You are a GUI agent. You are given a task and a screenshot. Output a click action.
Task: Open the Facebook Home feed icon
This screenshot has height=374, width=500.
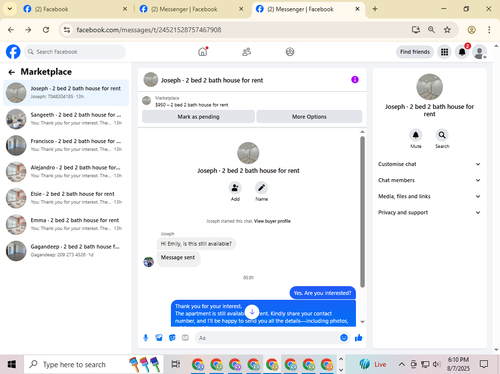coord(203,52)
